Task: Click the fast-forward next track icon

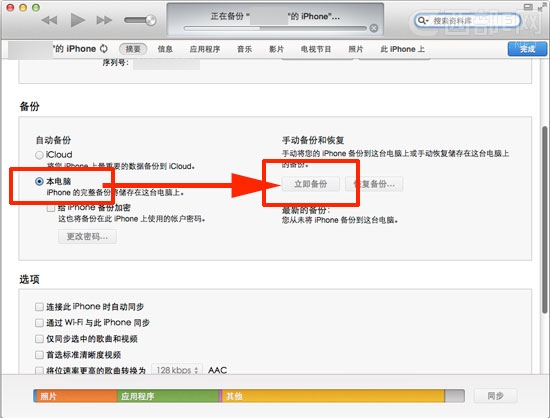Action: coord(104,20)
